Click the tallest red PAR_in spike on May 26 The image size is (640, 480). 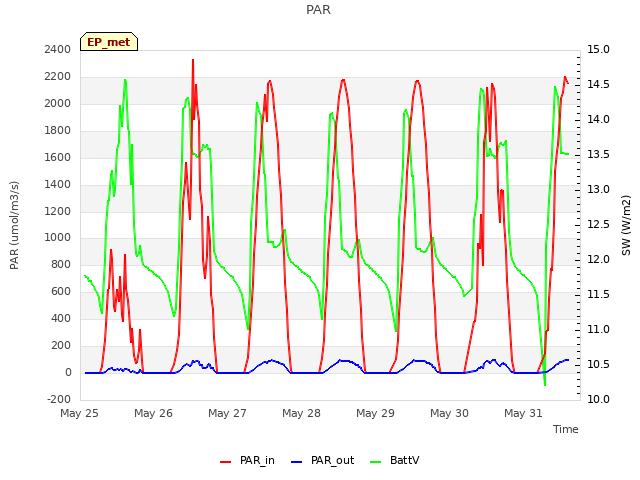tap(193, 60)
